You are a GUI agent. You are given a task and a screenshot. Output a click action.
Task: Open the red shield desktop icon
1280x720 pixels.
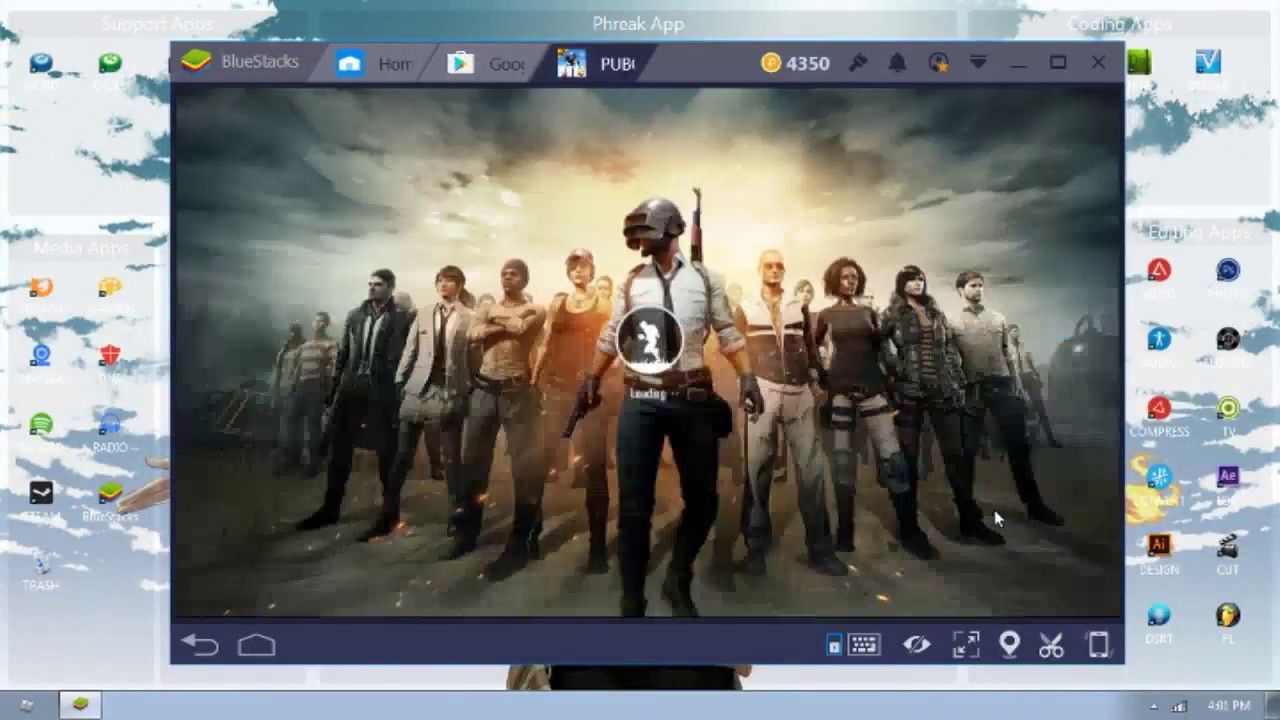click(x=110, y=356)
